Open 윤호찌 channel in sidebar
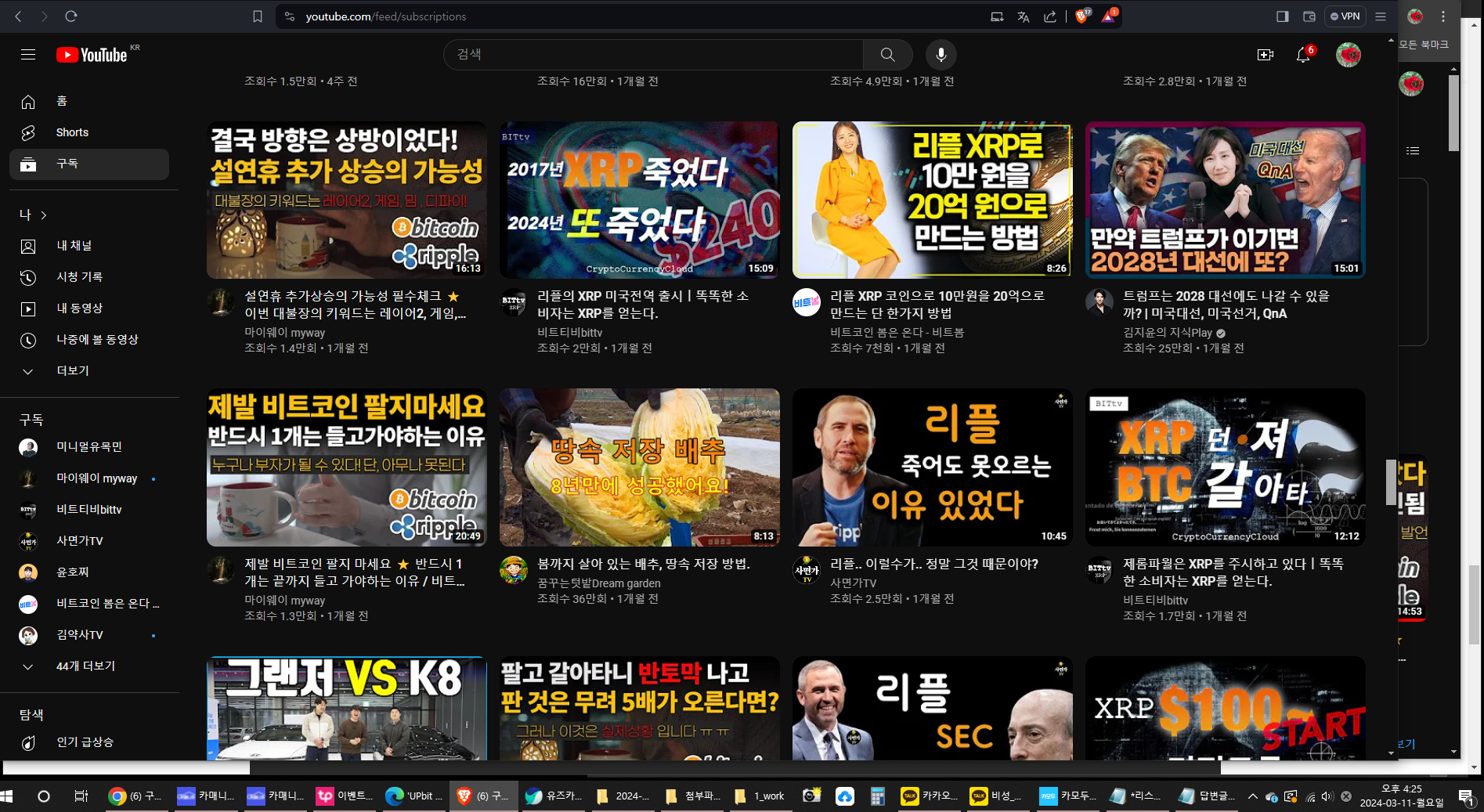Screen dimensions: 1484x812 (x=89, y=572)
